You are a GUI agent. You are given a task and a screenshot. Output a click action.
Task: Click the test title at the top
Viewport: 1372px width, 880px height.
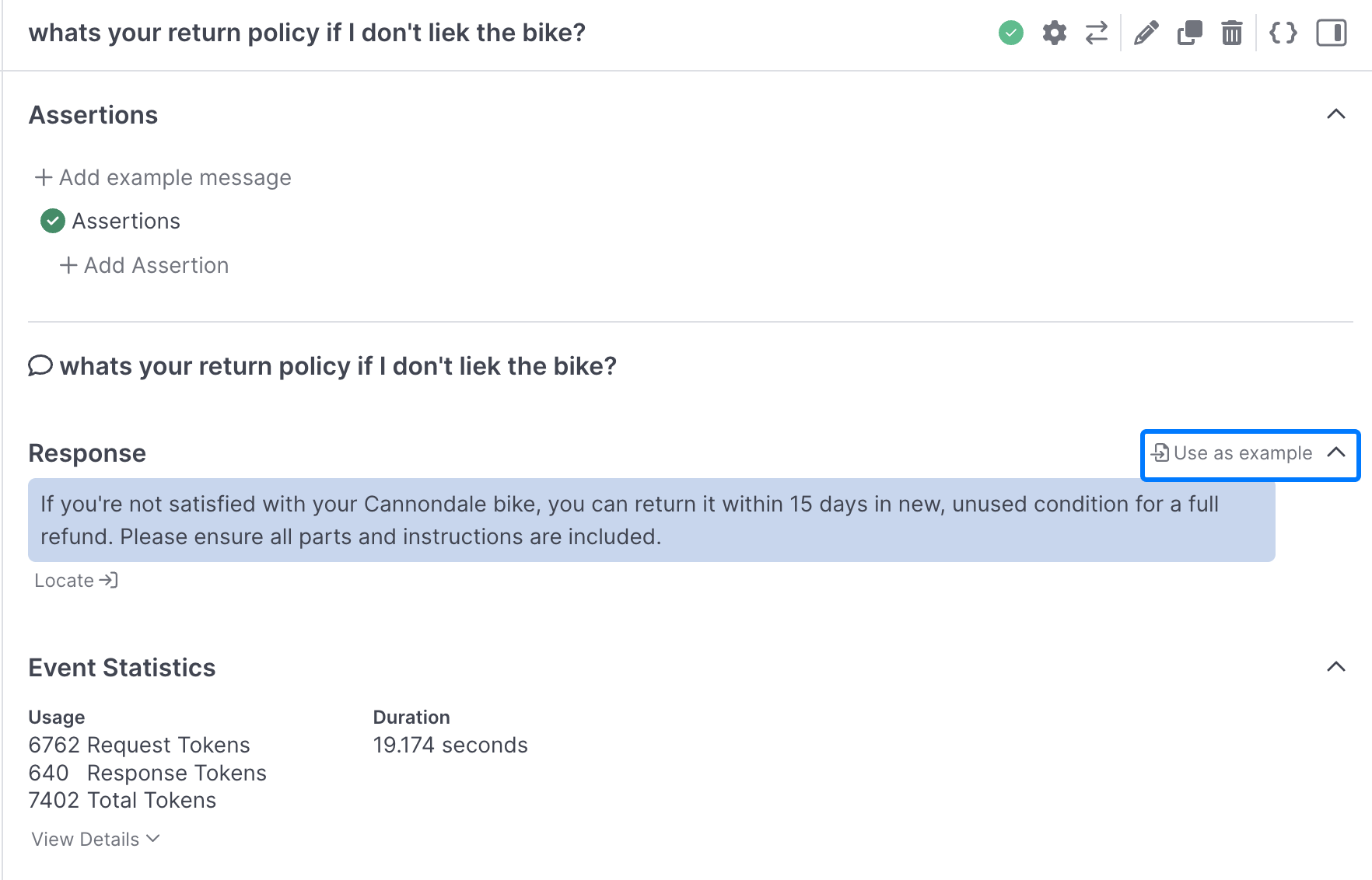coord(306,33)
